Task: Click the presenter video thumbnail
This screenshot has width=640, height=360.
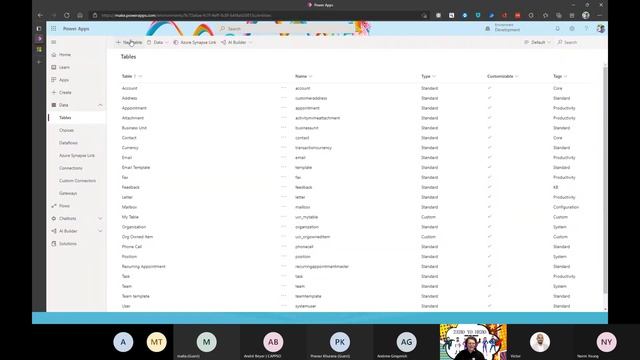Action: [x=473, y=342]
